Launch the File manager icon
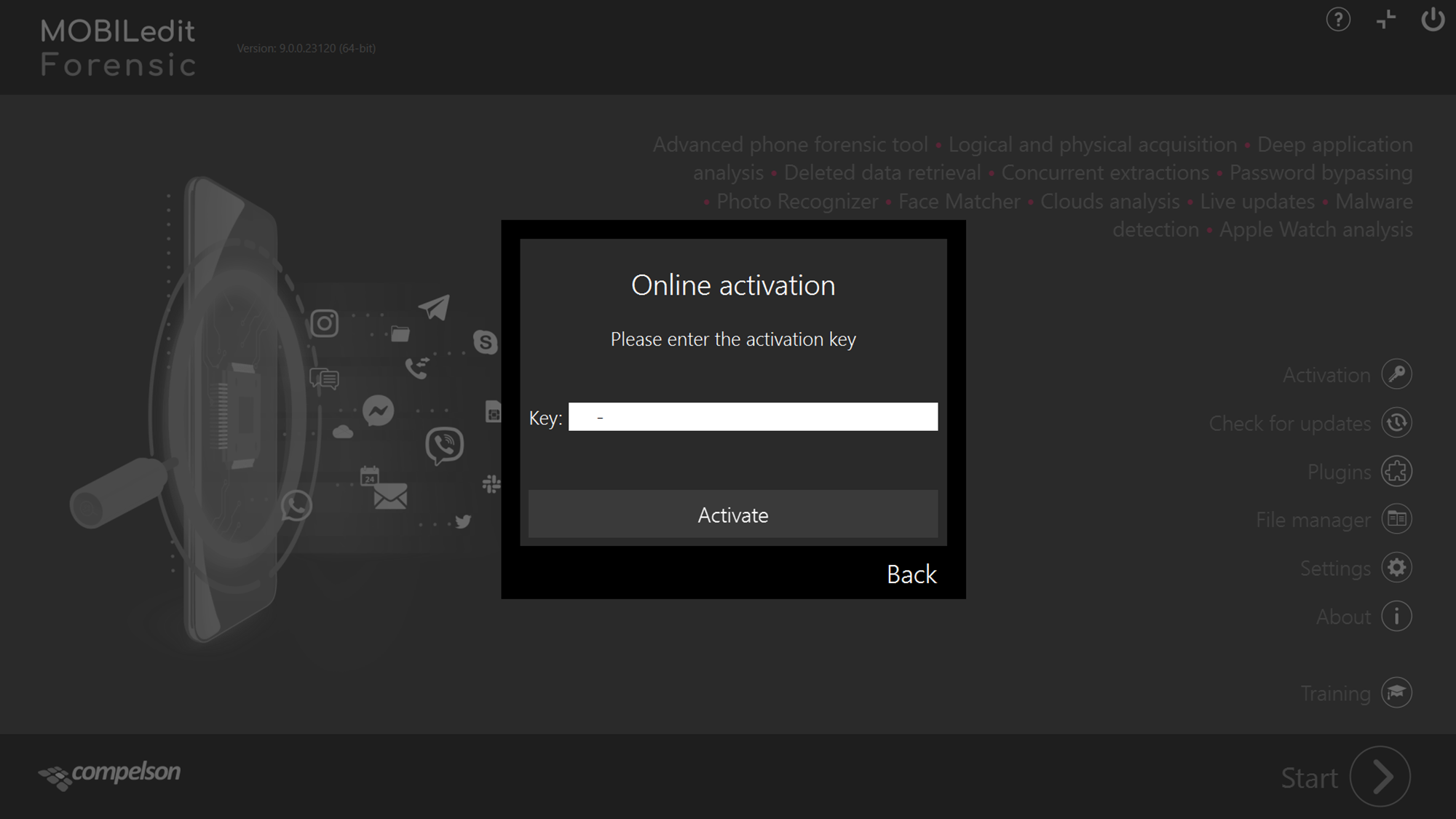Screen dimensions: 1456x819 [1396, 519]
